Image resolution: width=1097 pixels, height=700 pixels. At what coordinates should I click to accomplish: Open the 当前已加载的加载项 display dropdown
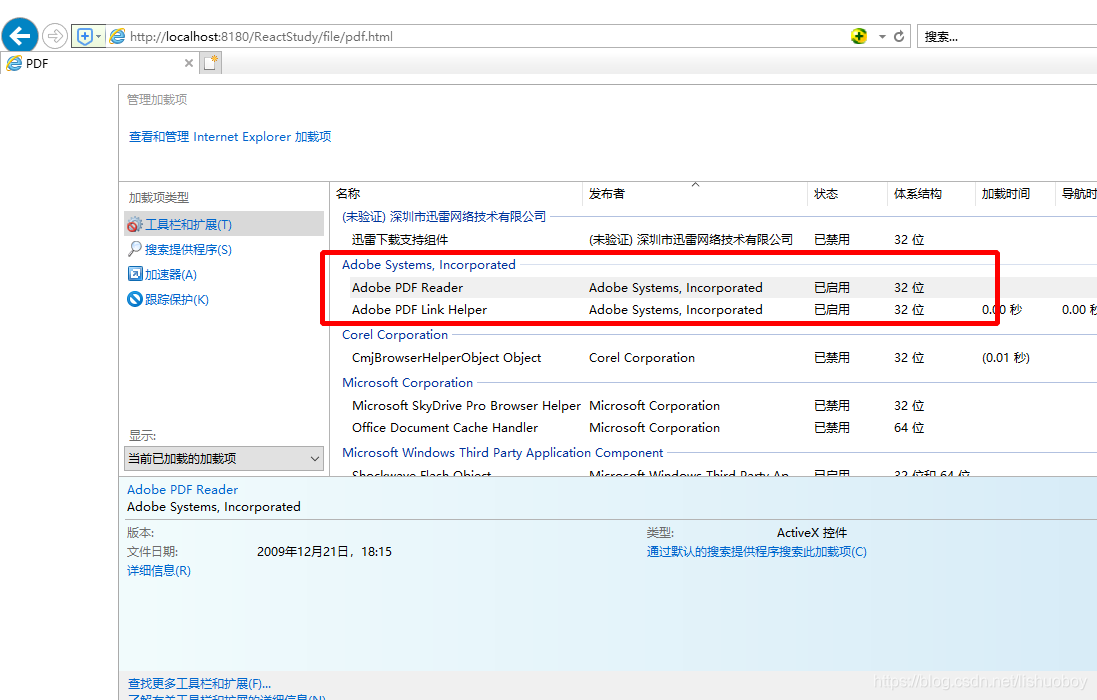(224, 459)
